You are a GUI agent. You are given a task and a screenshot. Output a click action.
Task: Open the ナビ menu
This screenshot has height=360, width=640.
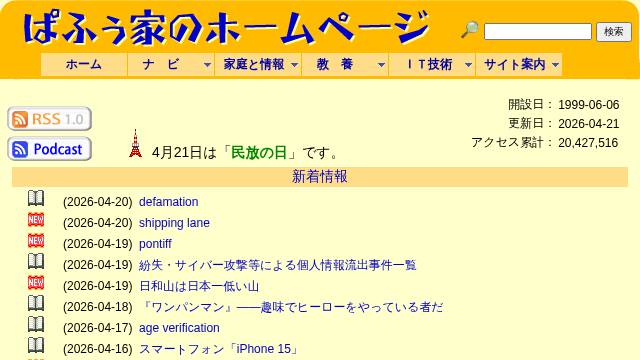[x=171, y=64]
